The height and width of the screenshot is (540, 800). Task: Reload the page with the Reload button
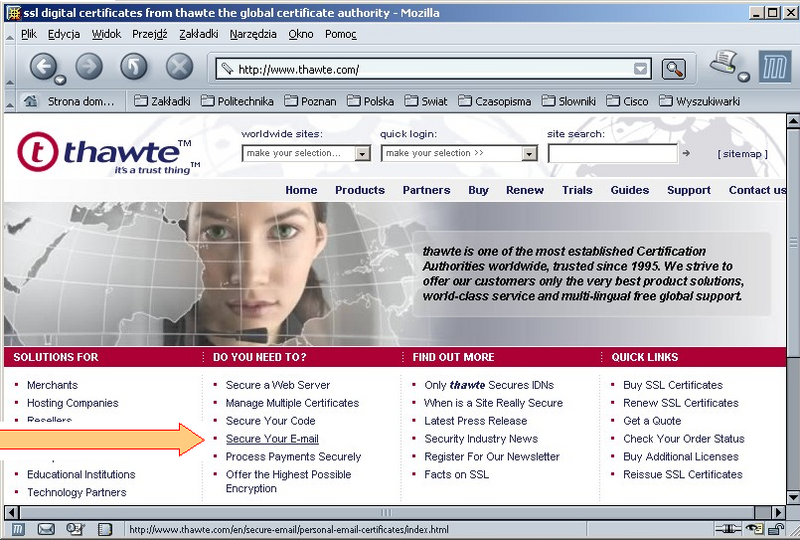pos(134,66)
